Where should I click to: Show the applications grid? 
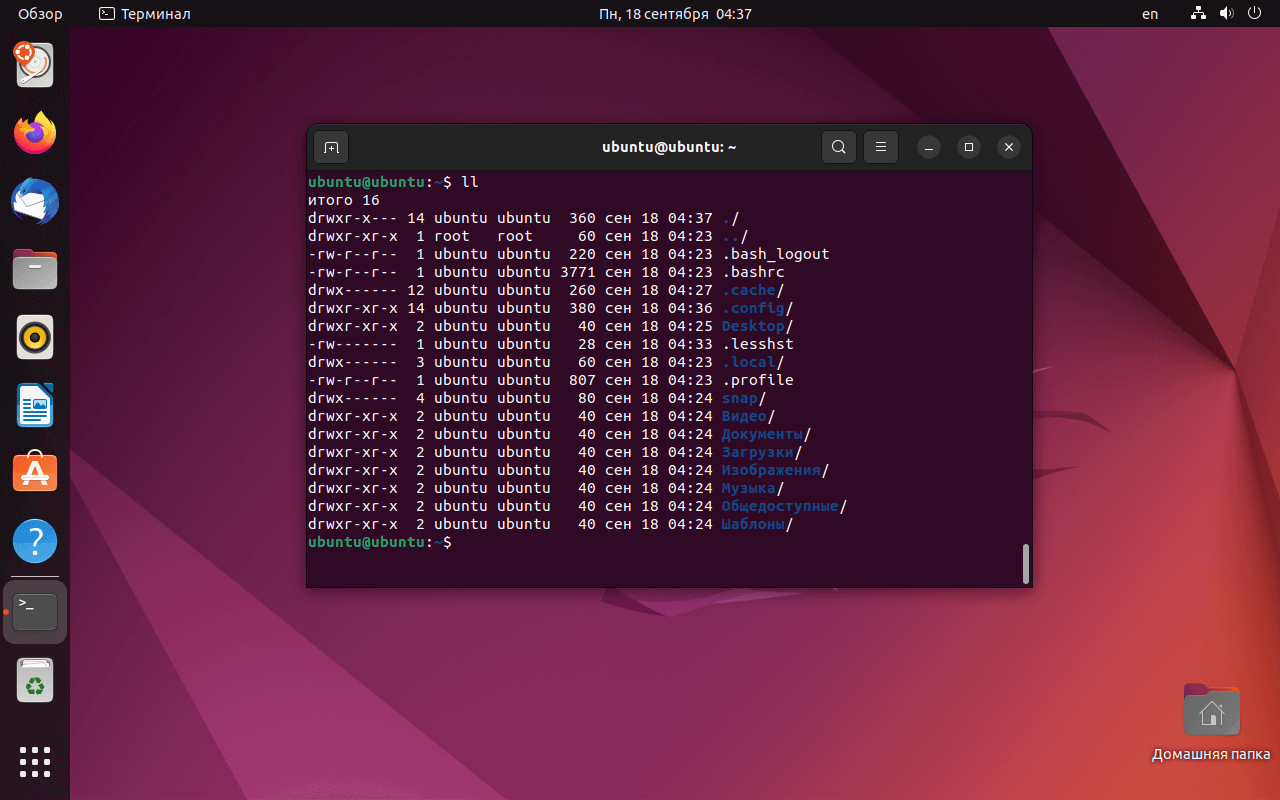35,762
